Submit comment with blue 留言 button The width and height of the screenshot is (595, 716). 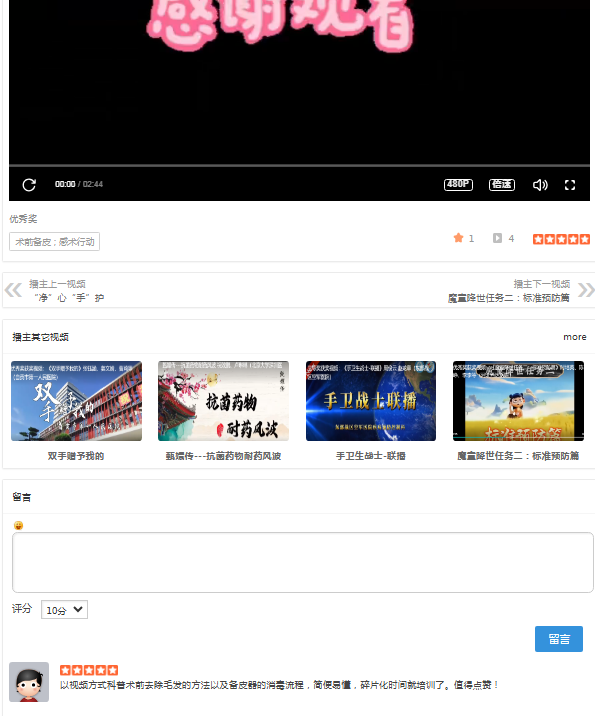pyautogui.click(x=559, y=639)
